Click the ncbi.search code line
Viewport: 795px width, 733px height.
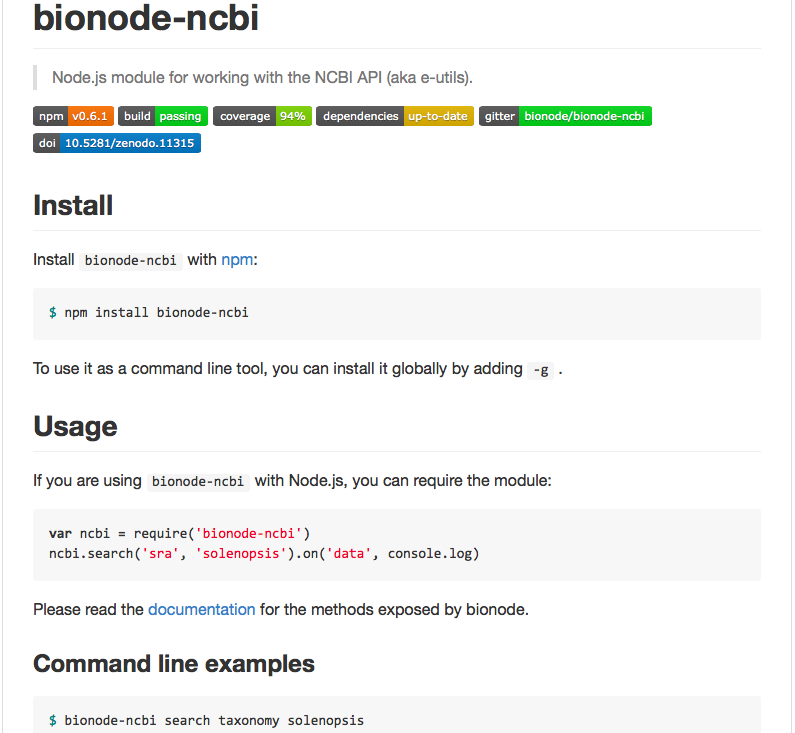tap(264, 554)
